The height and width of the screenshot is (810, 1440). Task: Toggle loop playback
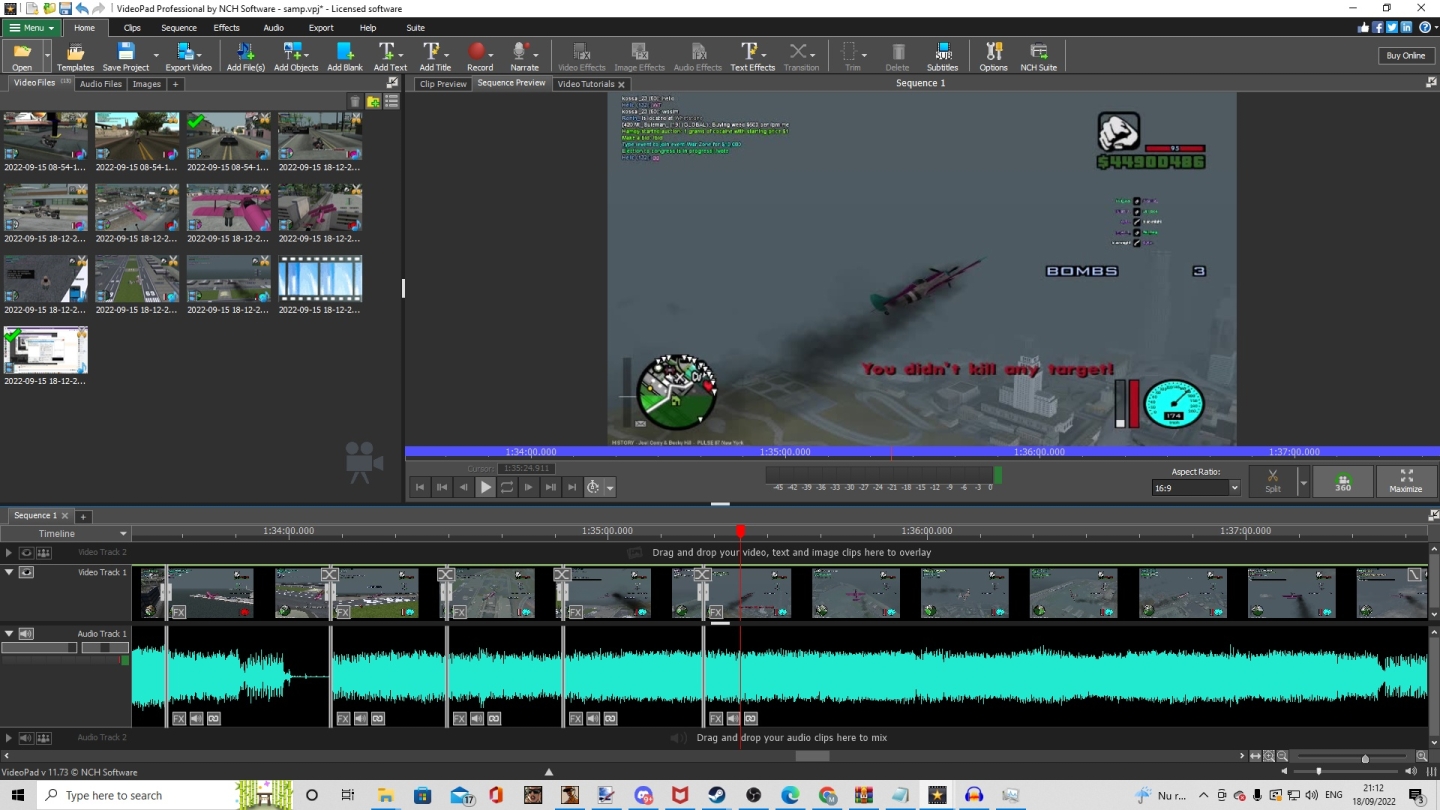point(507,487)
